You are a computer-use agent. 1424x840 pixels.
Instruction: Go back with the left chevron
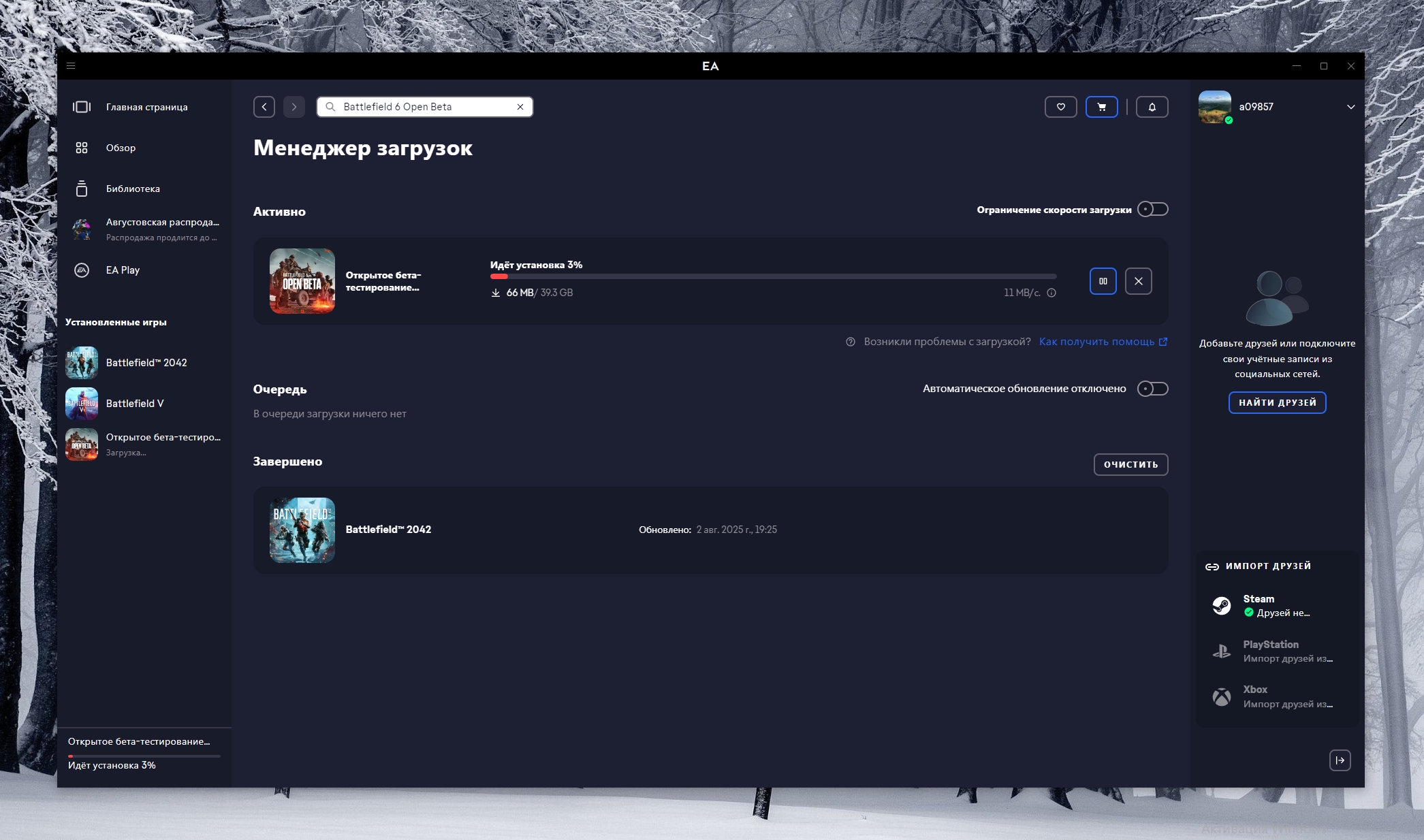point(264,107)
